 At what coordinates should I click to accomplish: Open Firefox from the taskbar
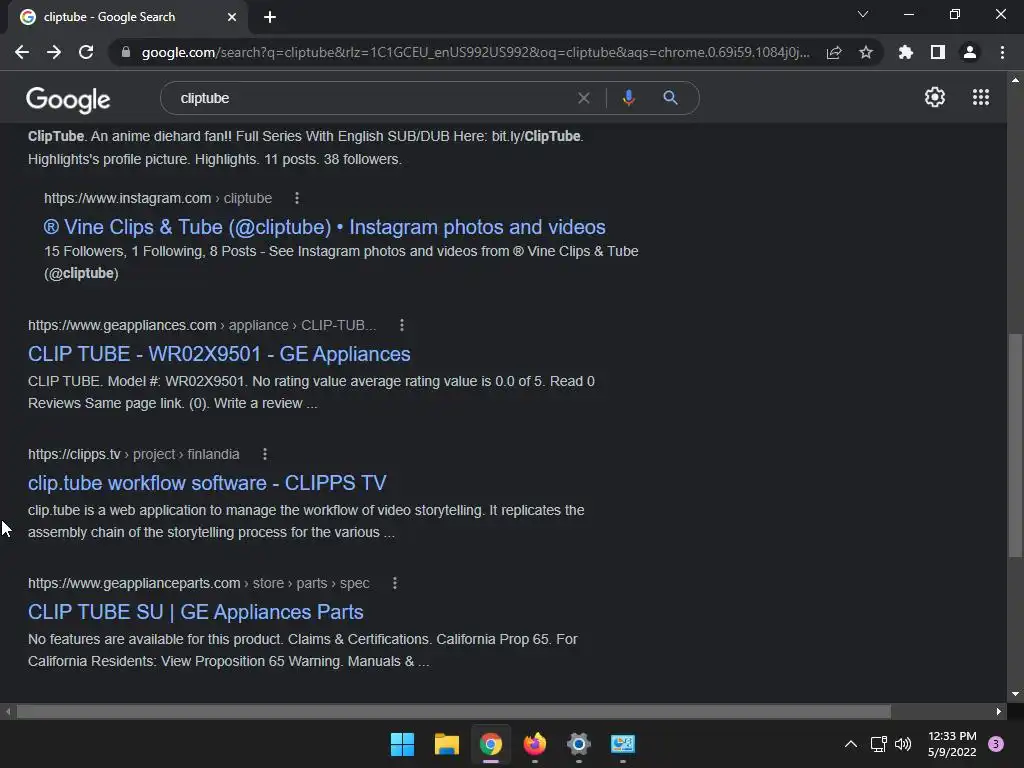pyautogui.click(x=535, y=744)
